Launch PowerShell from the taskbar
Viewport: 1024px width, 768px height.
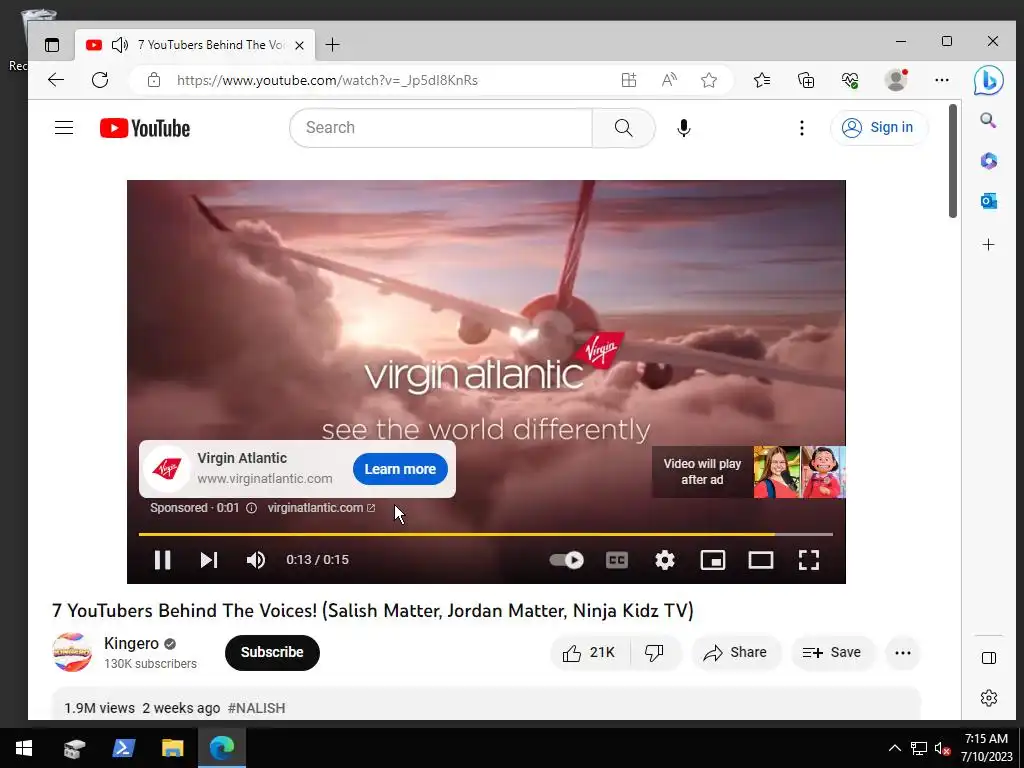point(123,748)
